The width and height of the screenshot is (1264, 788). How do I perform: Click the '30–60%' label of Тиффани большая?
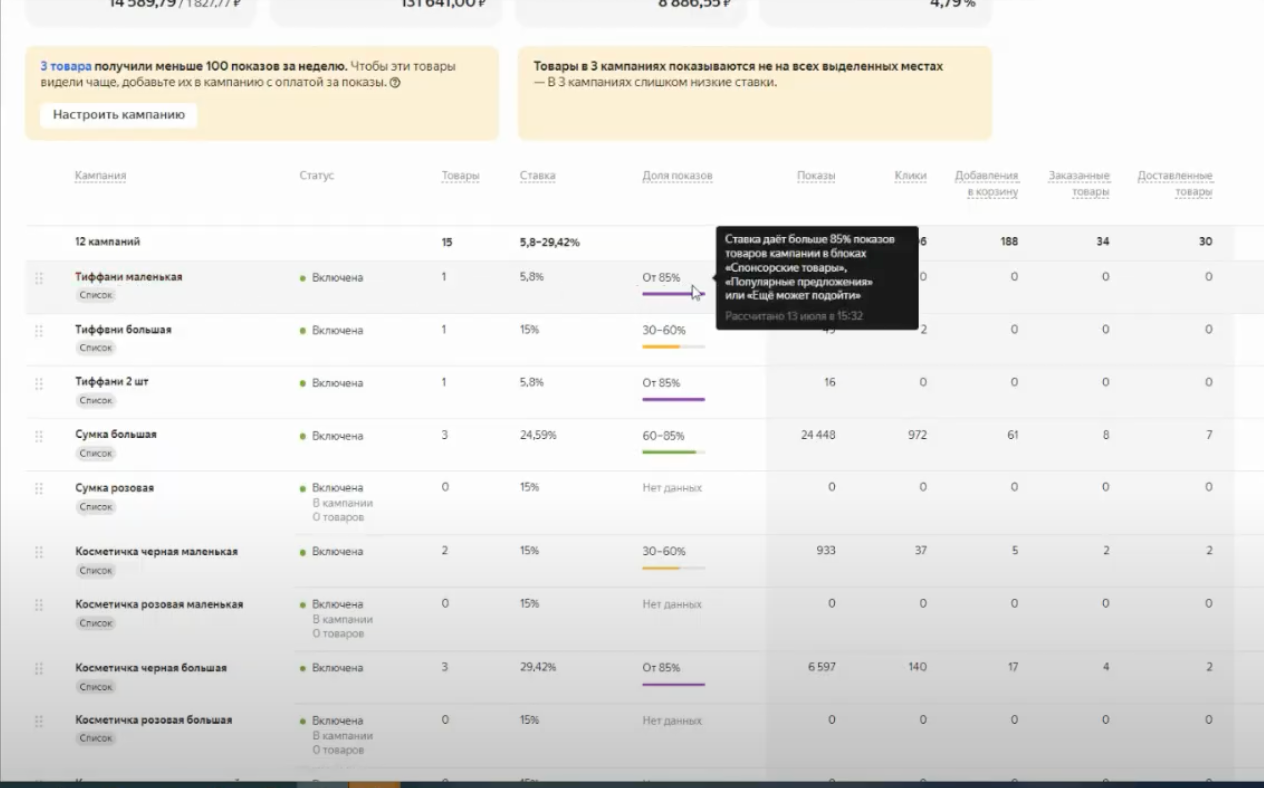coord(664,330)
